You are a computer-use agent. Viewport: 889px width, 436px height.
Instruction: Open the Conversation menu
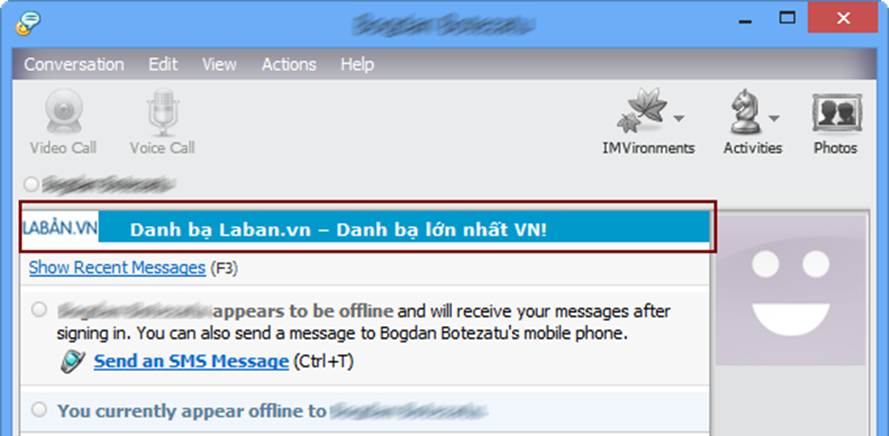74,65
